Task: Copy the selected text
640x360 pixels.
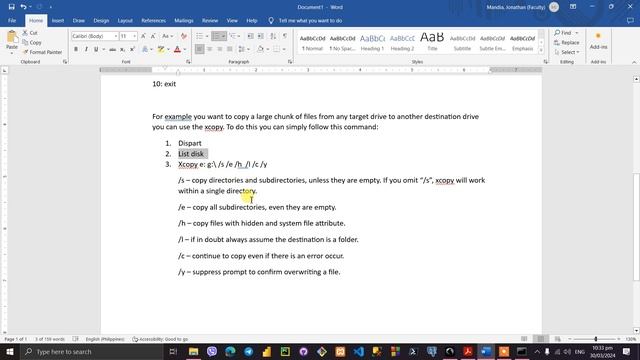Action: (32, 42)
